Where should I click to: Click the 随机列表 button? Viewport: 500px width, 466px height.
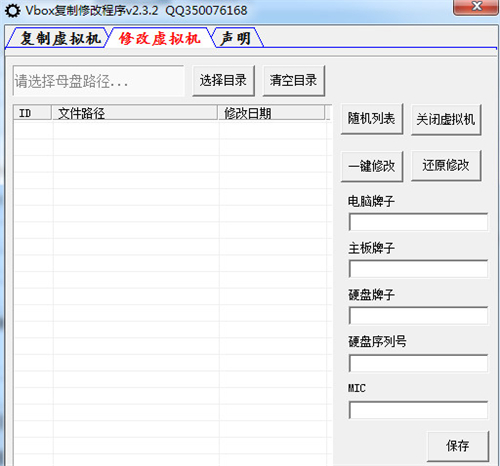coord(372,119)
